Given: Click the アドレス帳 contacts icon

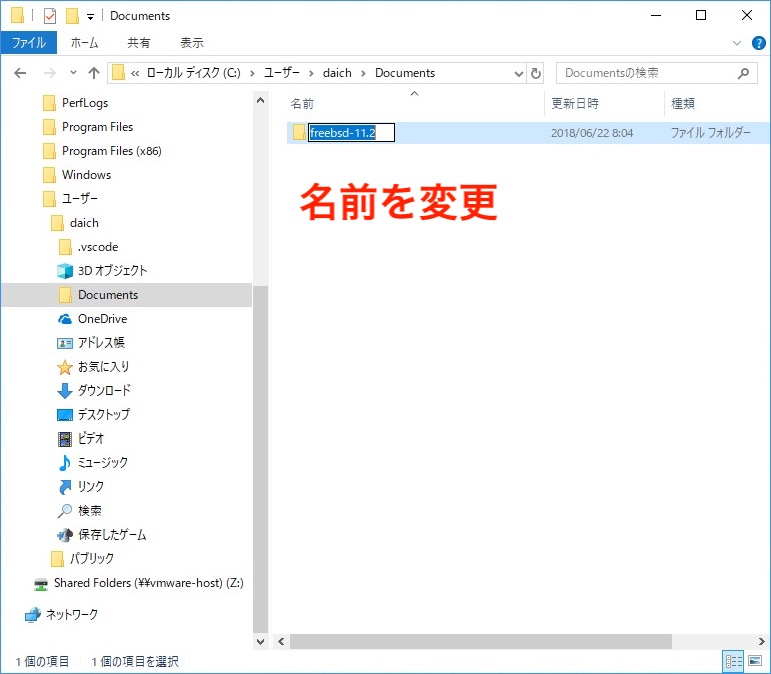Looking at the screenshot, I should pos(64,343).
